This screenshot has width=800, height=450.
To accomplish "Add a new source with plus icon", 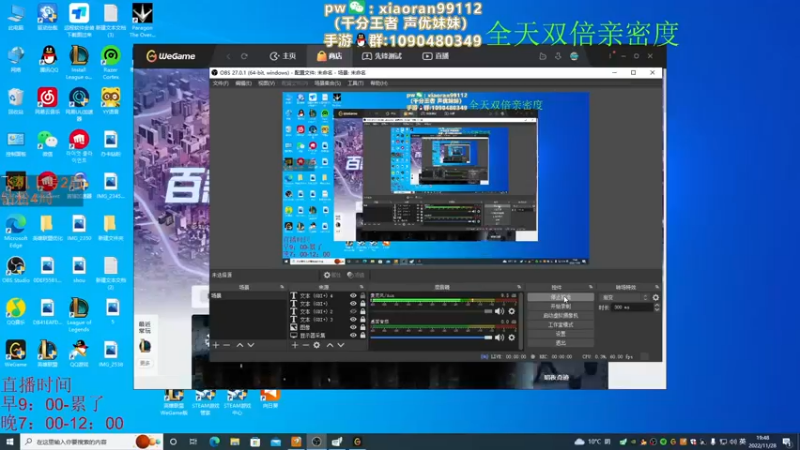I will [294, 345].
